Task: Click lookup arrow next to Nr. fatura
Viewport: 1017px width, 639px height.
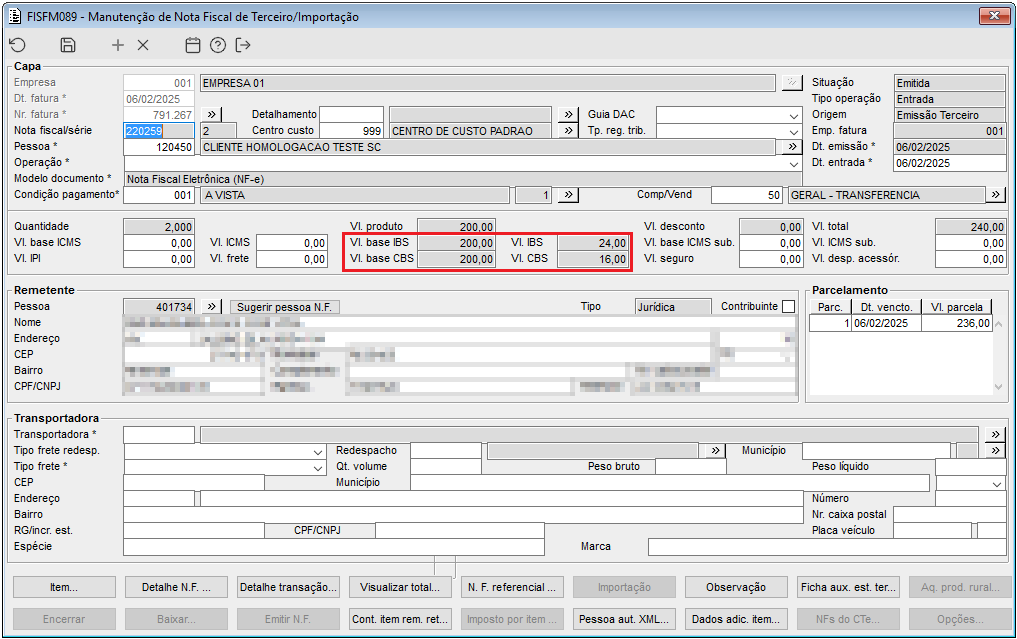Action: (x=211, y=114)
